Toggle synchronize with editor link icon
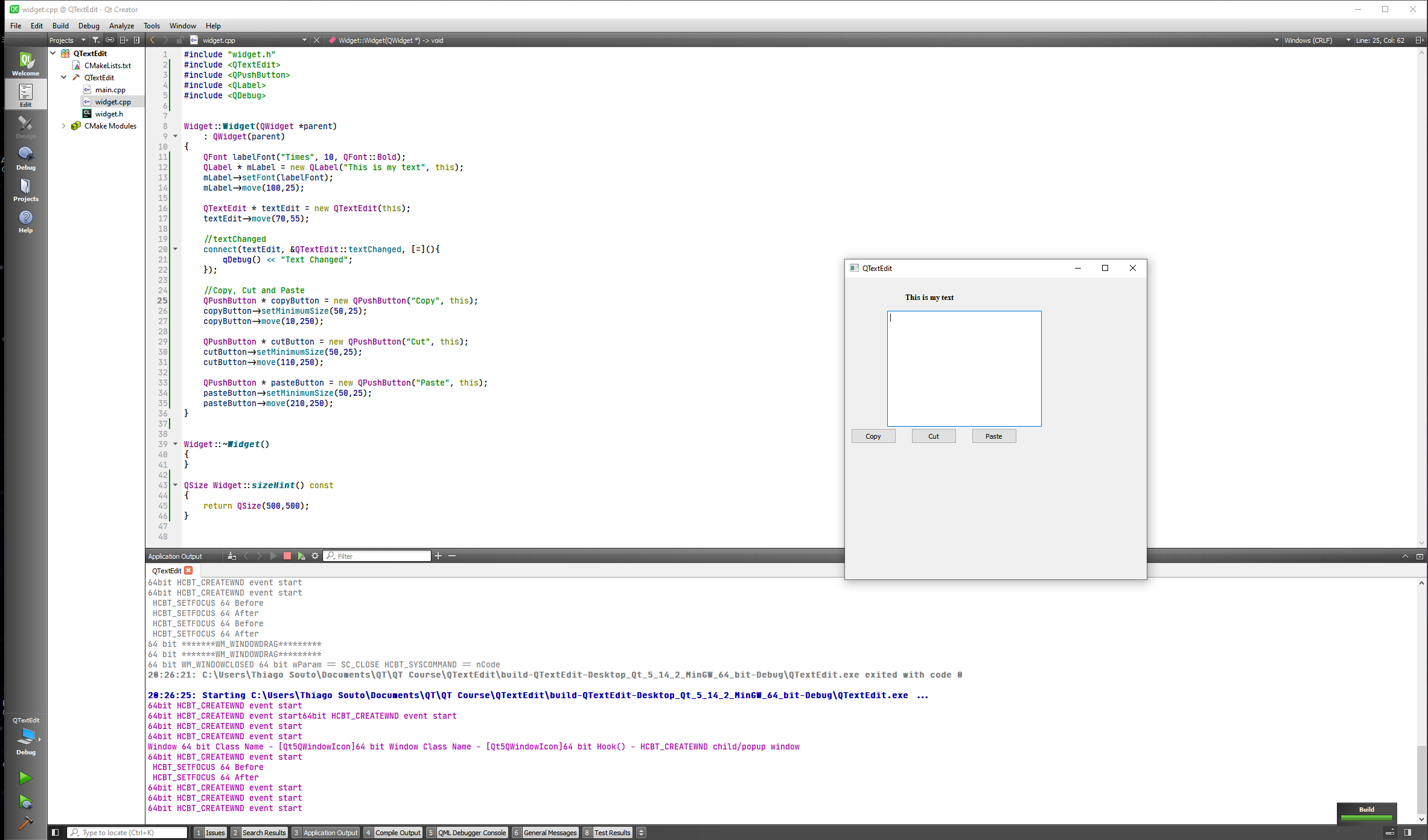This screenshot has width=1428, height=840. [x=110, y=40]
